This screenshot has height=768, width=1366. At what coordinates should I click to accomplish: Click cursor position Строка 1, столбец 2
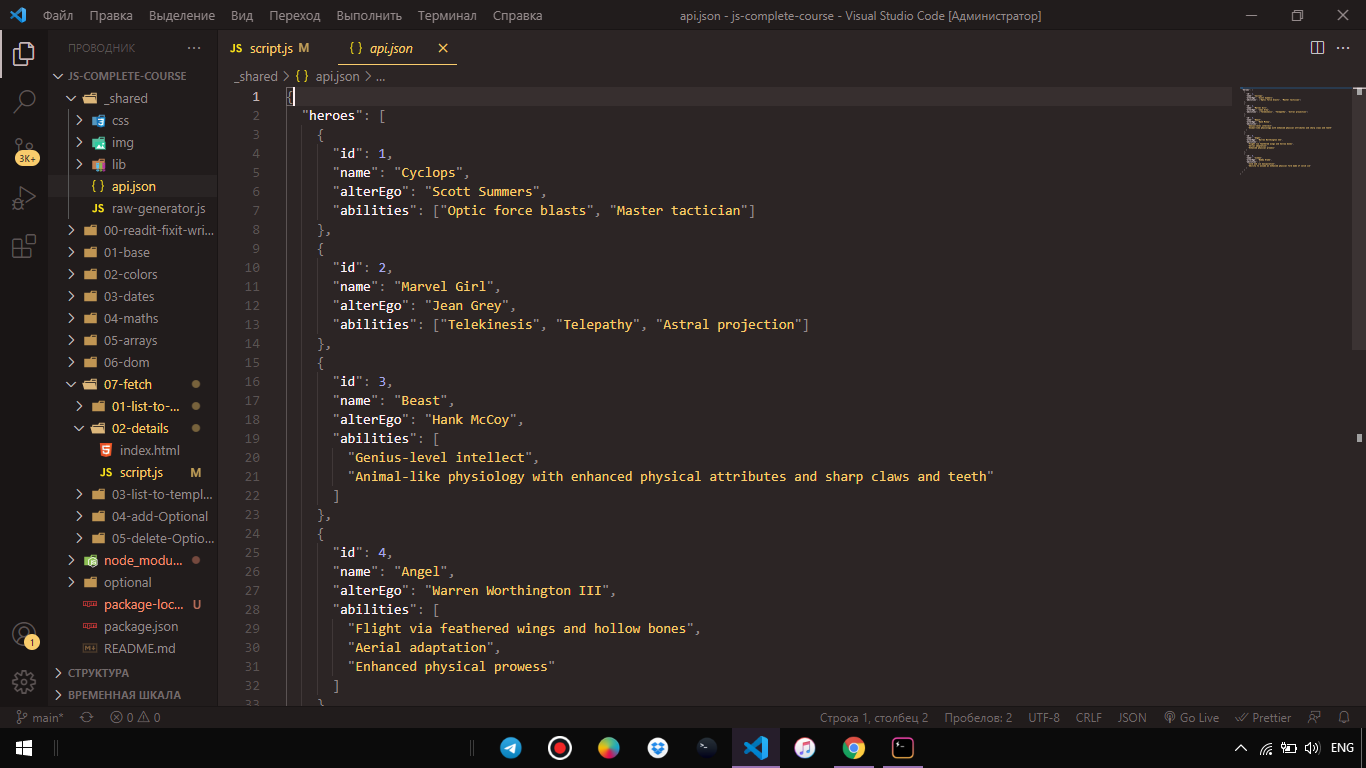click(874, 718)
